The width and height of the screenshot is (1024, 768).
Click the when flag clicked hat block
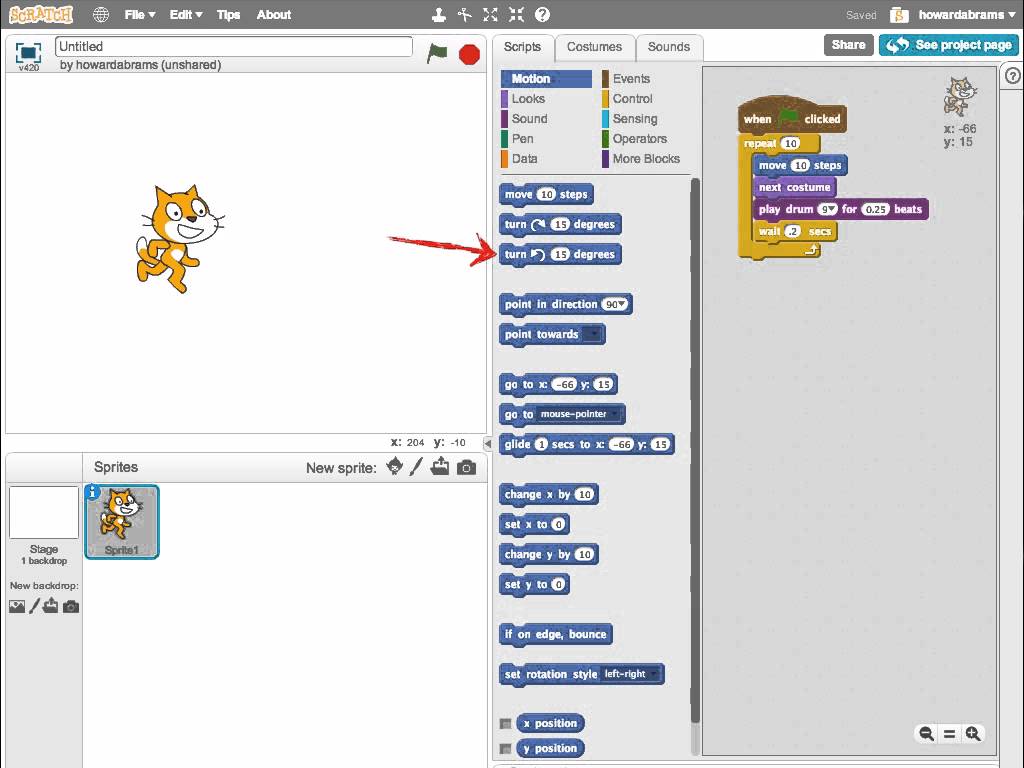point(792,116)
